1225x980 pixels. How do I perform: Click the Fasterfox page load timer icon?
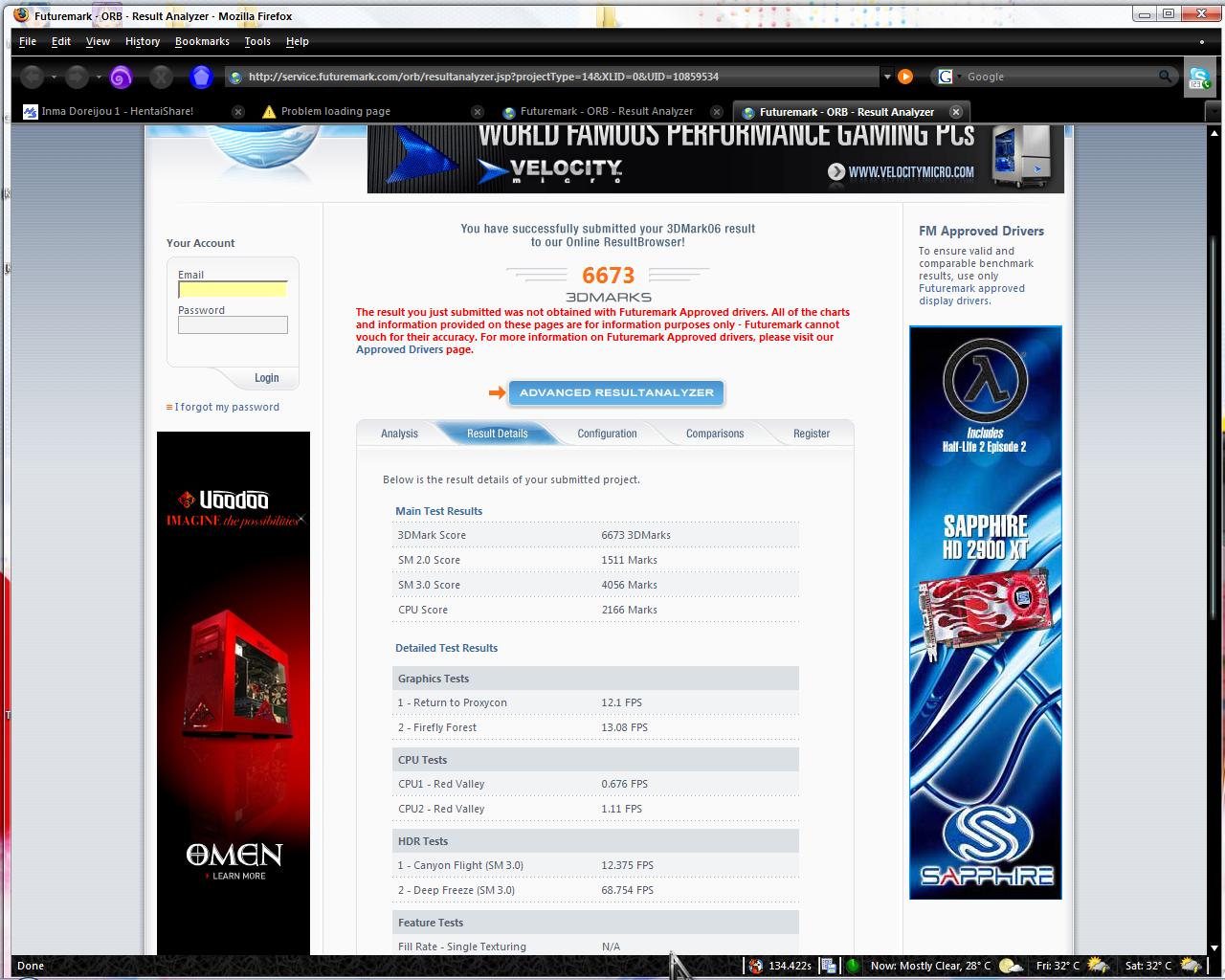tap(755, 966)
